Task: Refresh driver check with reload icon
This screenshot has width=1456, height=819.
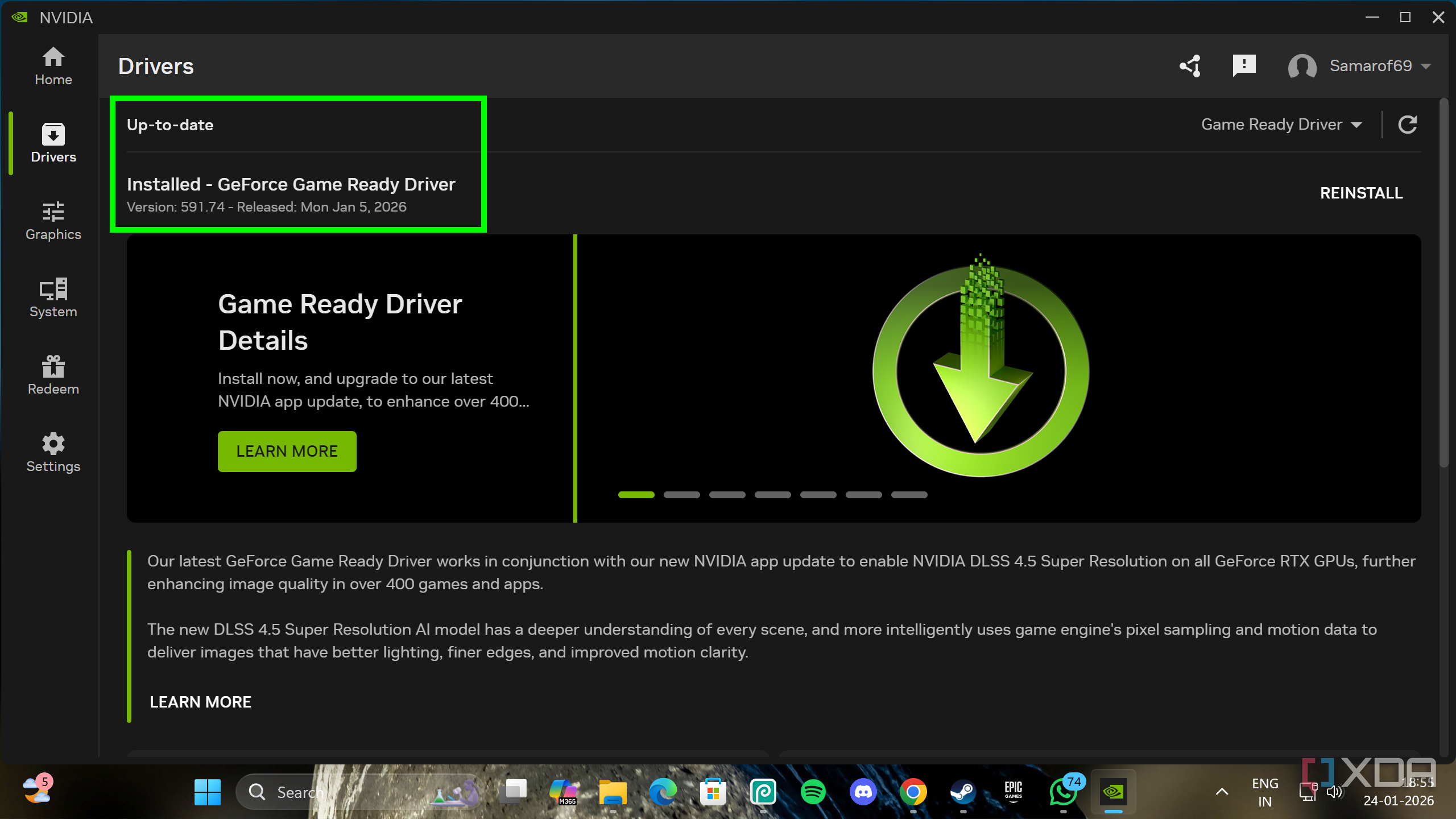Action: pyautogui.click(x=1407, y=125)
